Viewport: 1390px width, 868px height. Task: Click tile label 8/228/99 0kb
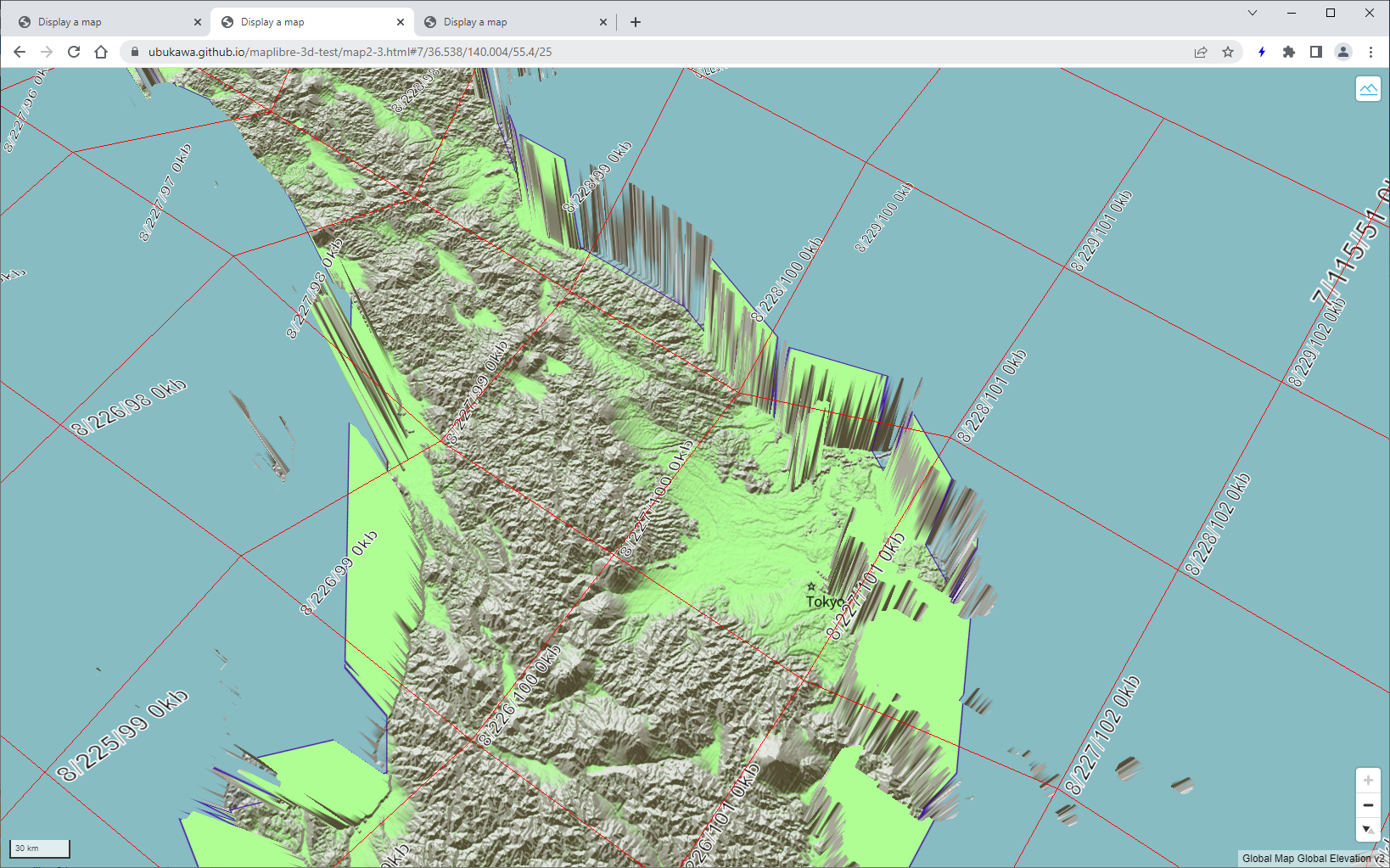[597, 176]
